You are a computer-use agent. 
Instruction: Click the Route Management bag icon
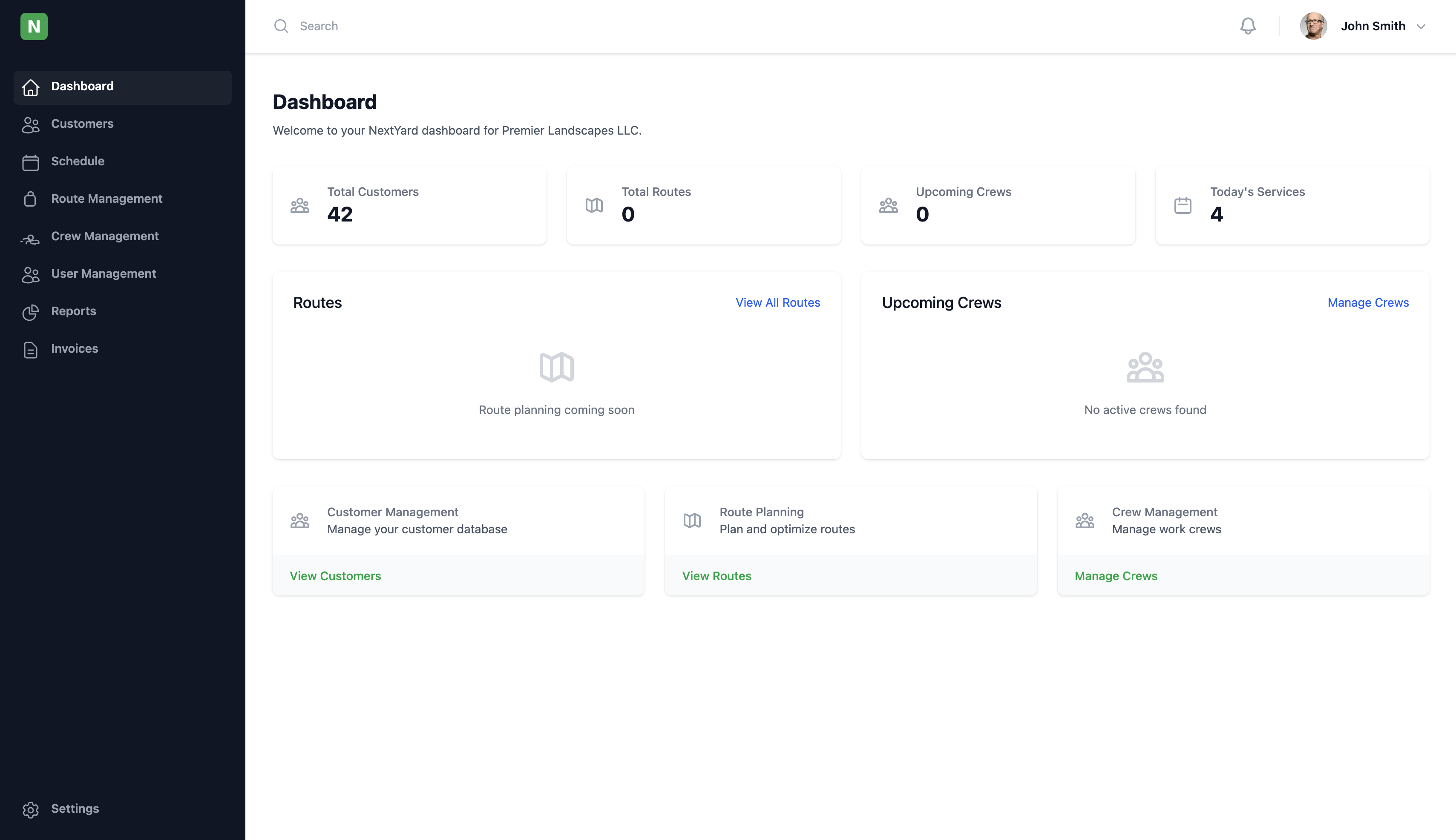coord(31,199)
